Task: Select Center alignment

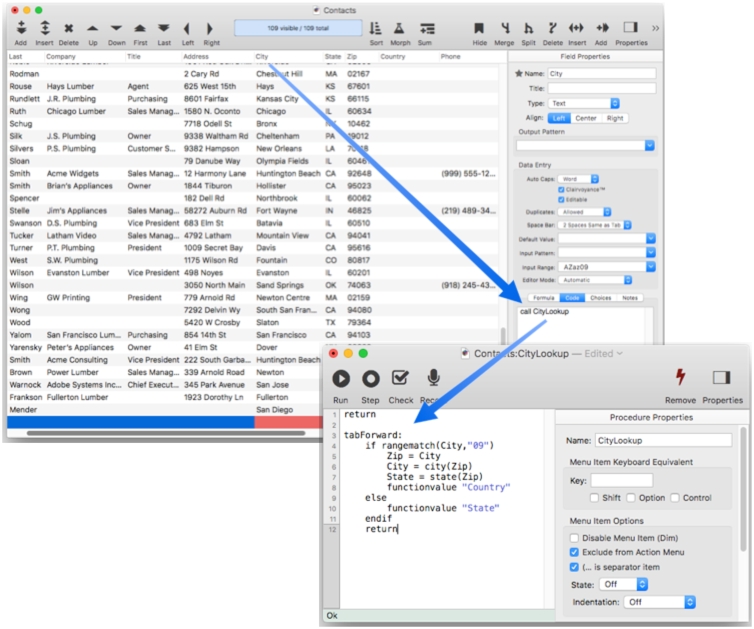Action: tap(586, 118)
